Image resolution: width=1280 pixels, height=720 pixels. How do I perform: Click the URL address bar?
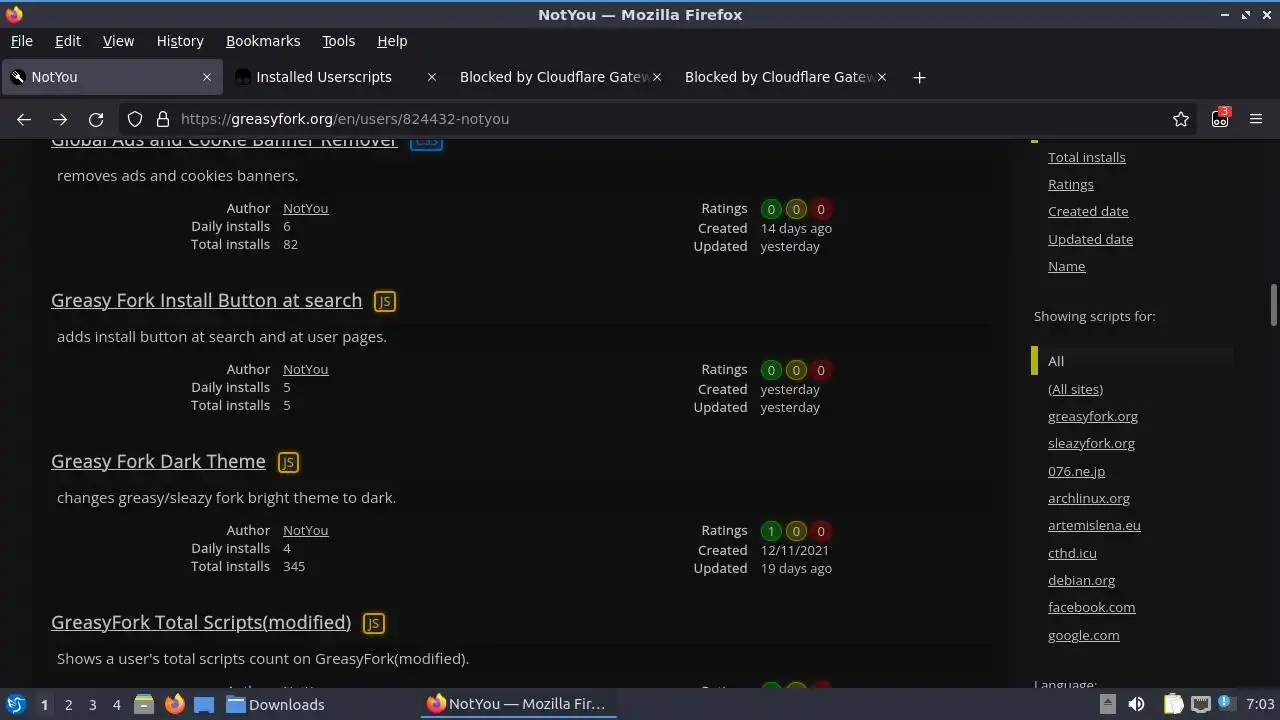coord(660,119)
